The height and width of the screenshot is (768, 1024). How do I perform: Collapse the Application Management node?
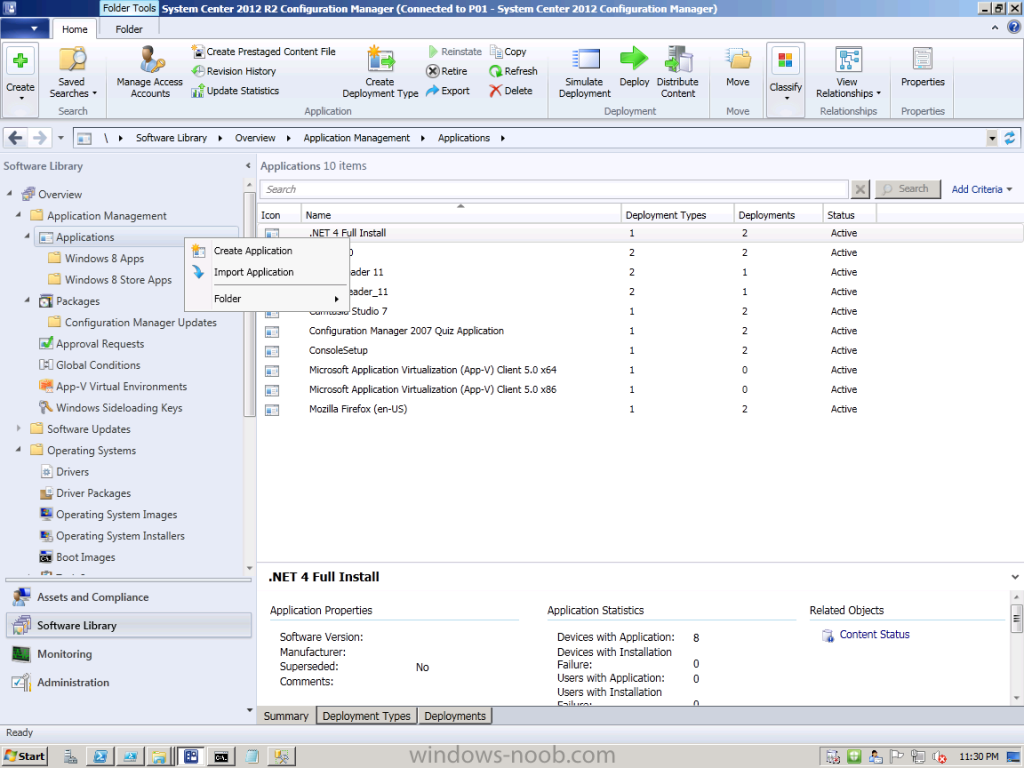pyautogui.click(x=18, y=215)
